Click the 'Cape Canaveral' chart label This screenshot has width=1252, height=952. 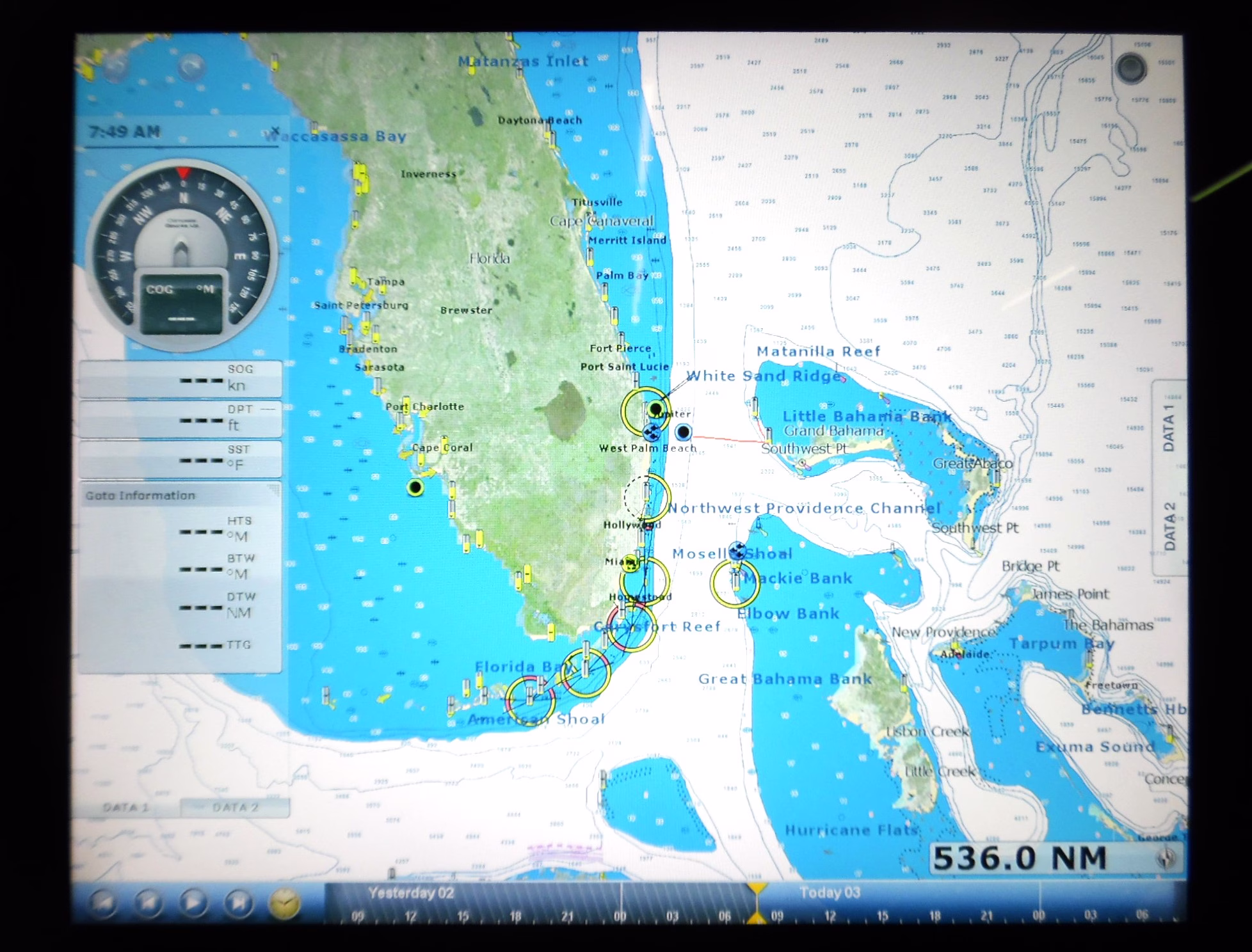pos(602,221)
